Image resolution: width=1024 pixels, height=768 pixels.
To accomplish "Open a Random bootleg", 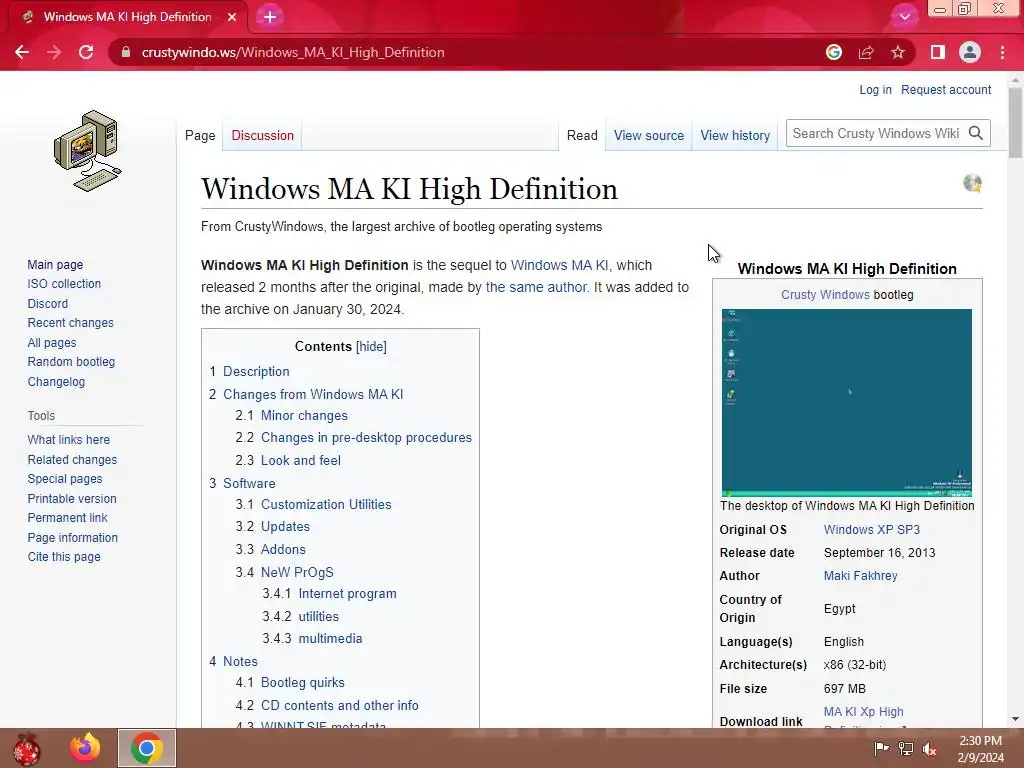I will click(71, 362).
